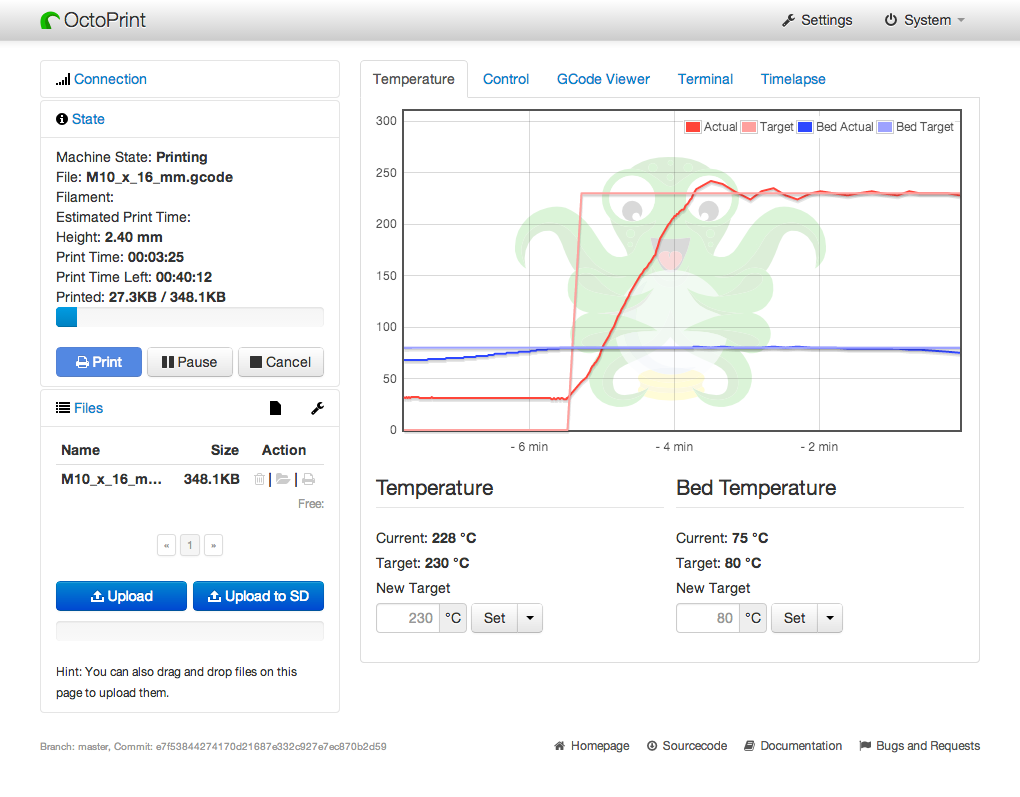This screenshot has width=1020, height=797.
Task: Pause the current print job
Action: click(x=190, y=362)
